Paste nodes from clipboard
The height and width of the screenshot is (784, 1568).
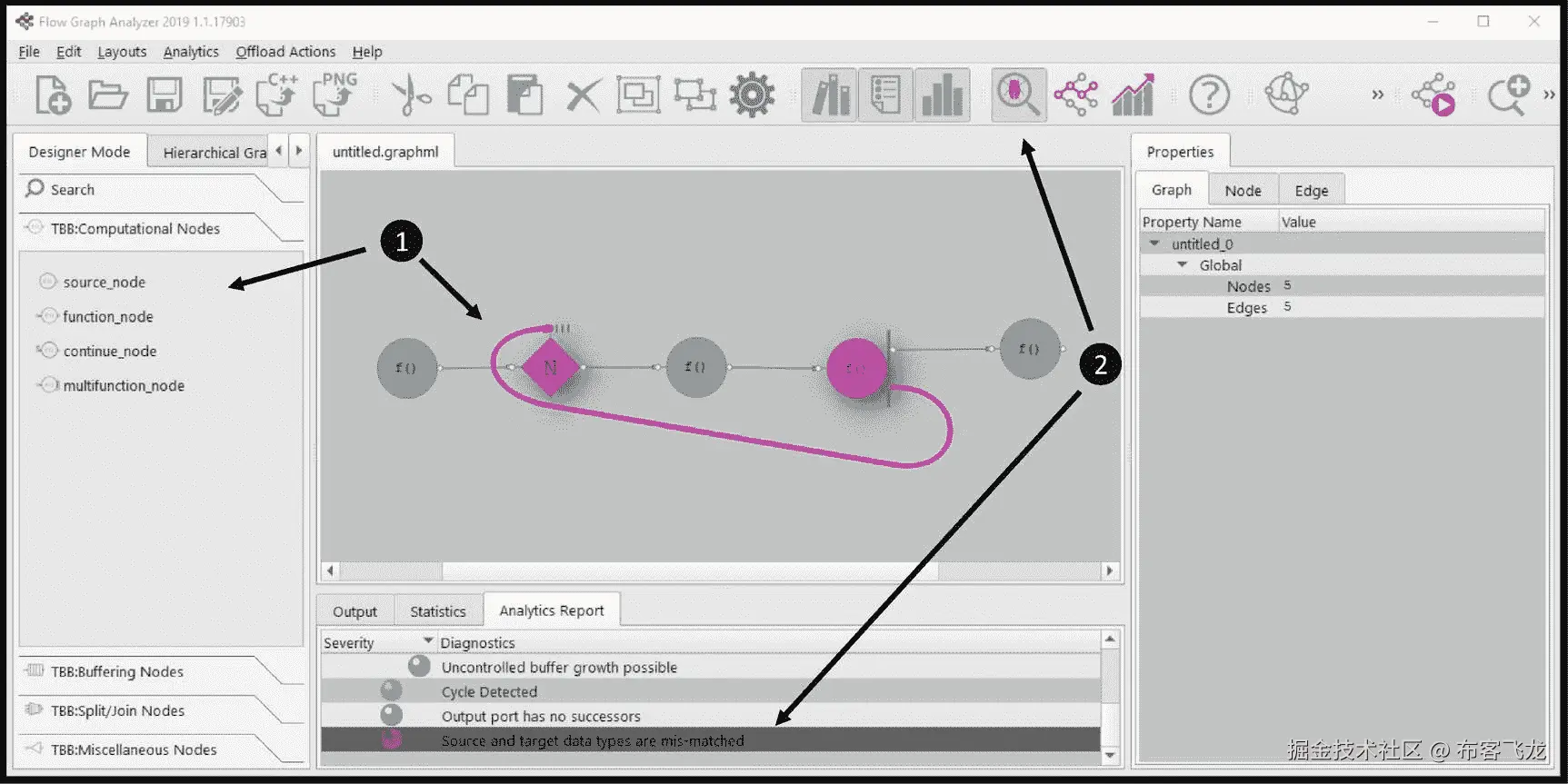coord(524,95)
